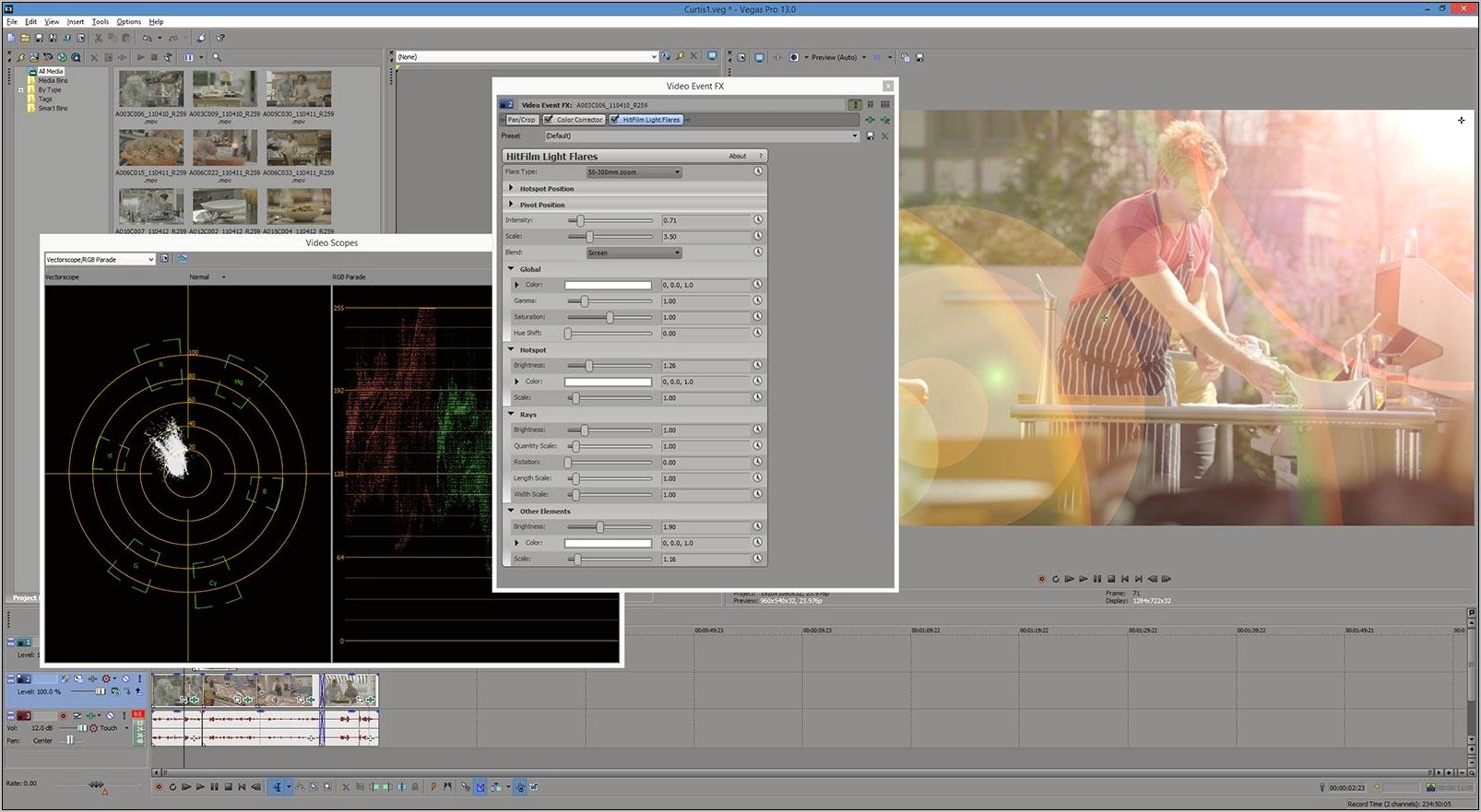Open Track FX icon on video track 2

pos(92,678)
